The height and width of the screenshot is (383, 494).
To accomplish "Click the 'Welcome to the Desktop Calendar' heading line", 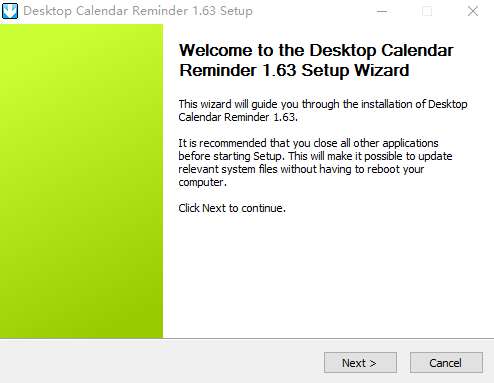I will pos(316,51).
